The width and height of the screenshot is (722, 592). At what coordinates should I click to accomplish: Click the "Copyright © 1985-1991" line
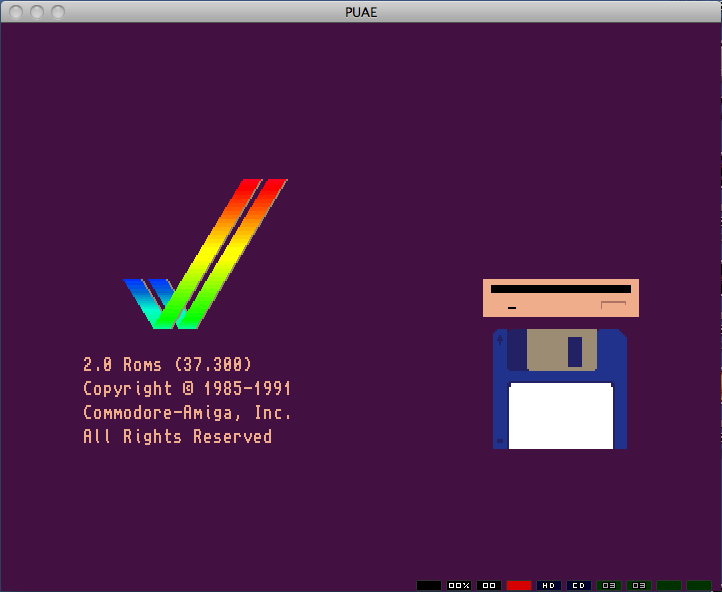(x=187, y=389)
